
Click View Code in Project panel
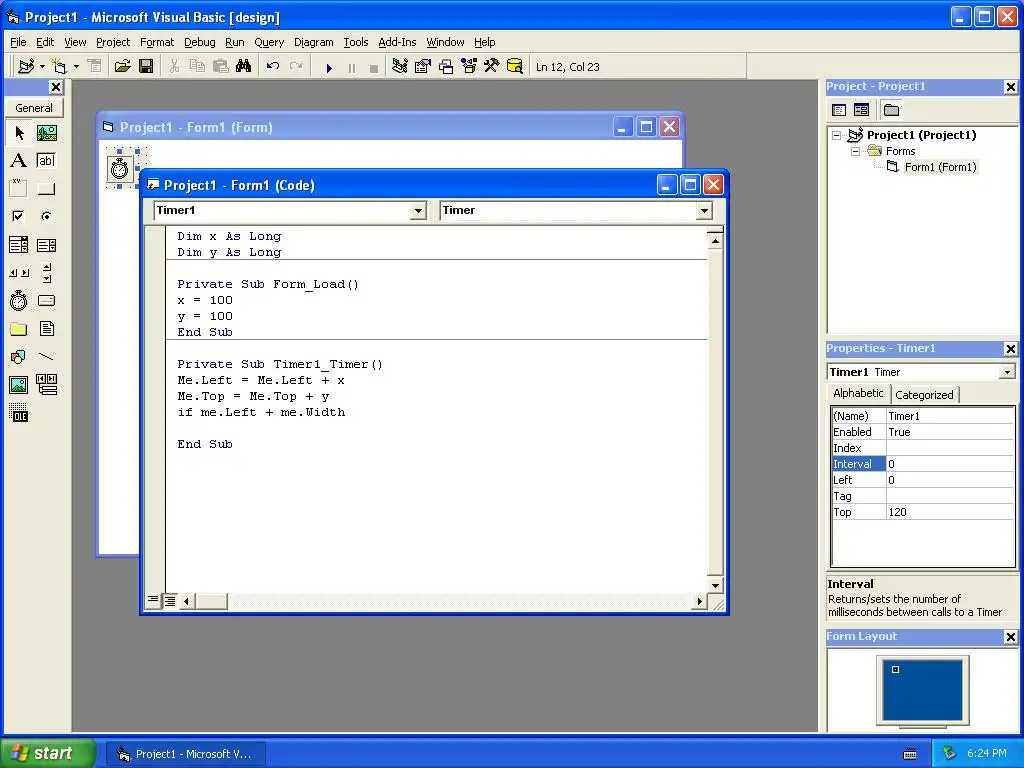(839, 110)
